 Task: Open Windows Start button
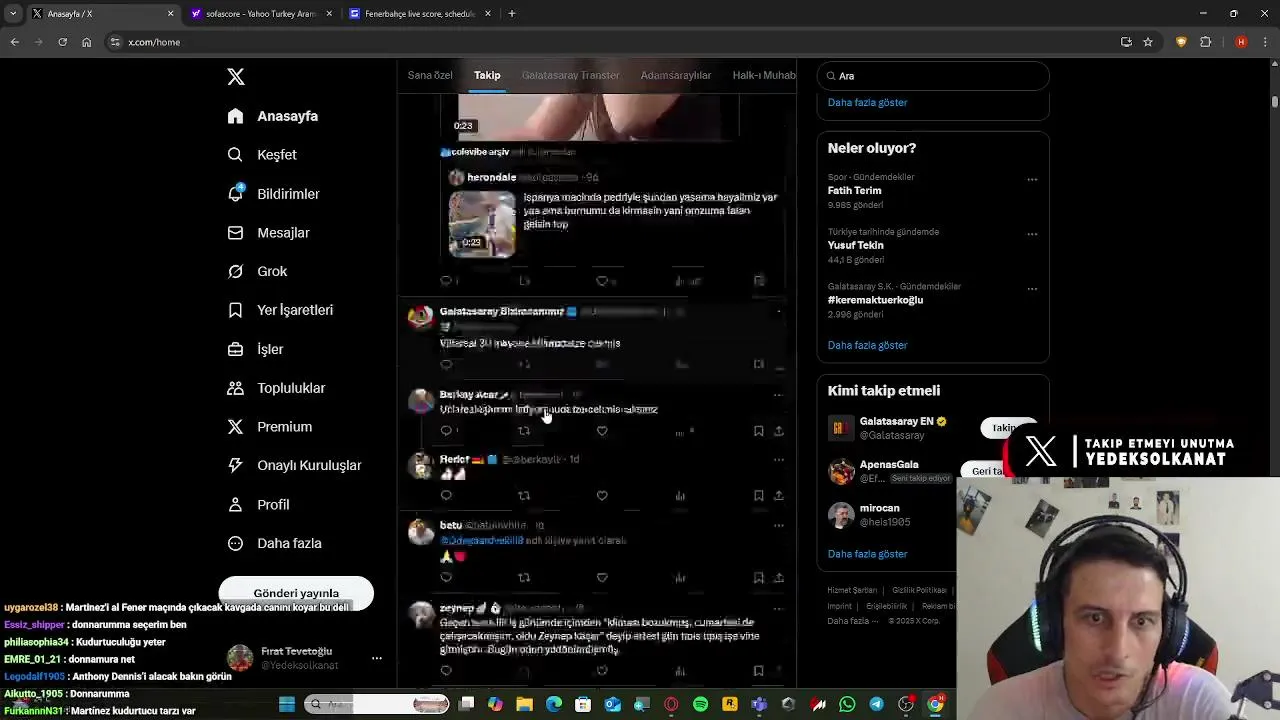(287, 705)
